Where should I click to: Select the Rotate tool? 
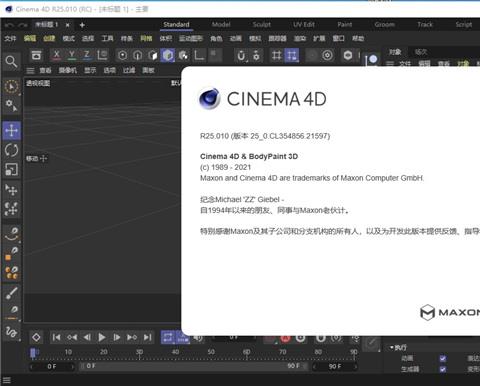pyautogui.click(x=11, y=150)
